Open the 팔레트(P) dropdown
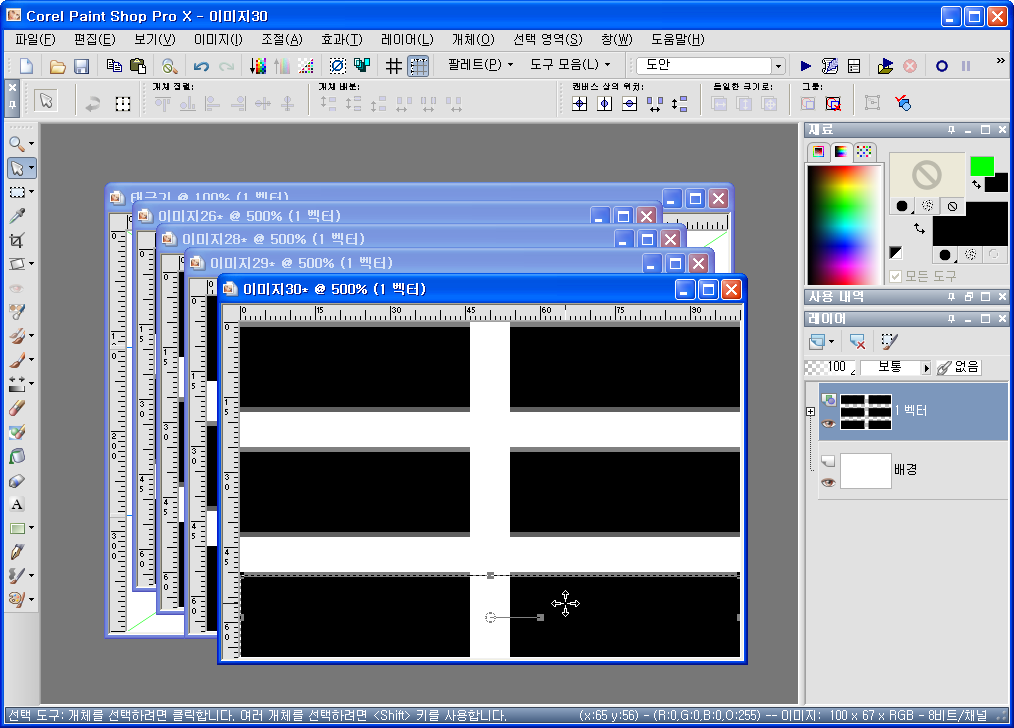This screenshot has height=728, width=1014. [x=480, y=65]
